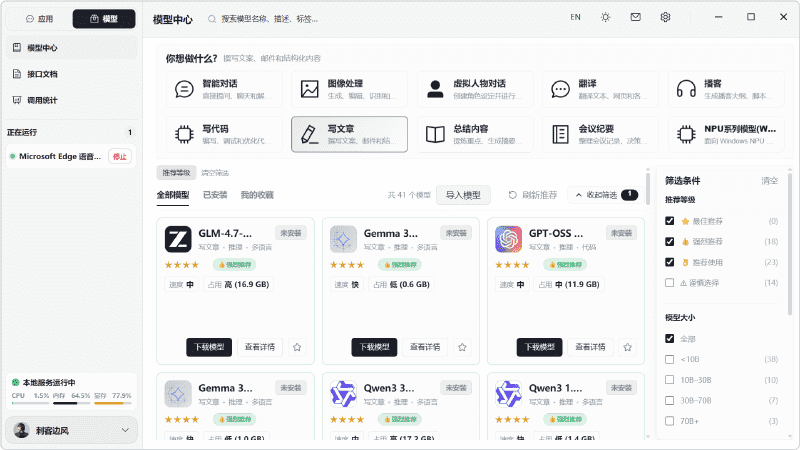
Task: Remove the 推荐等级 active filter chip
Action: click(x=176, y=173)
